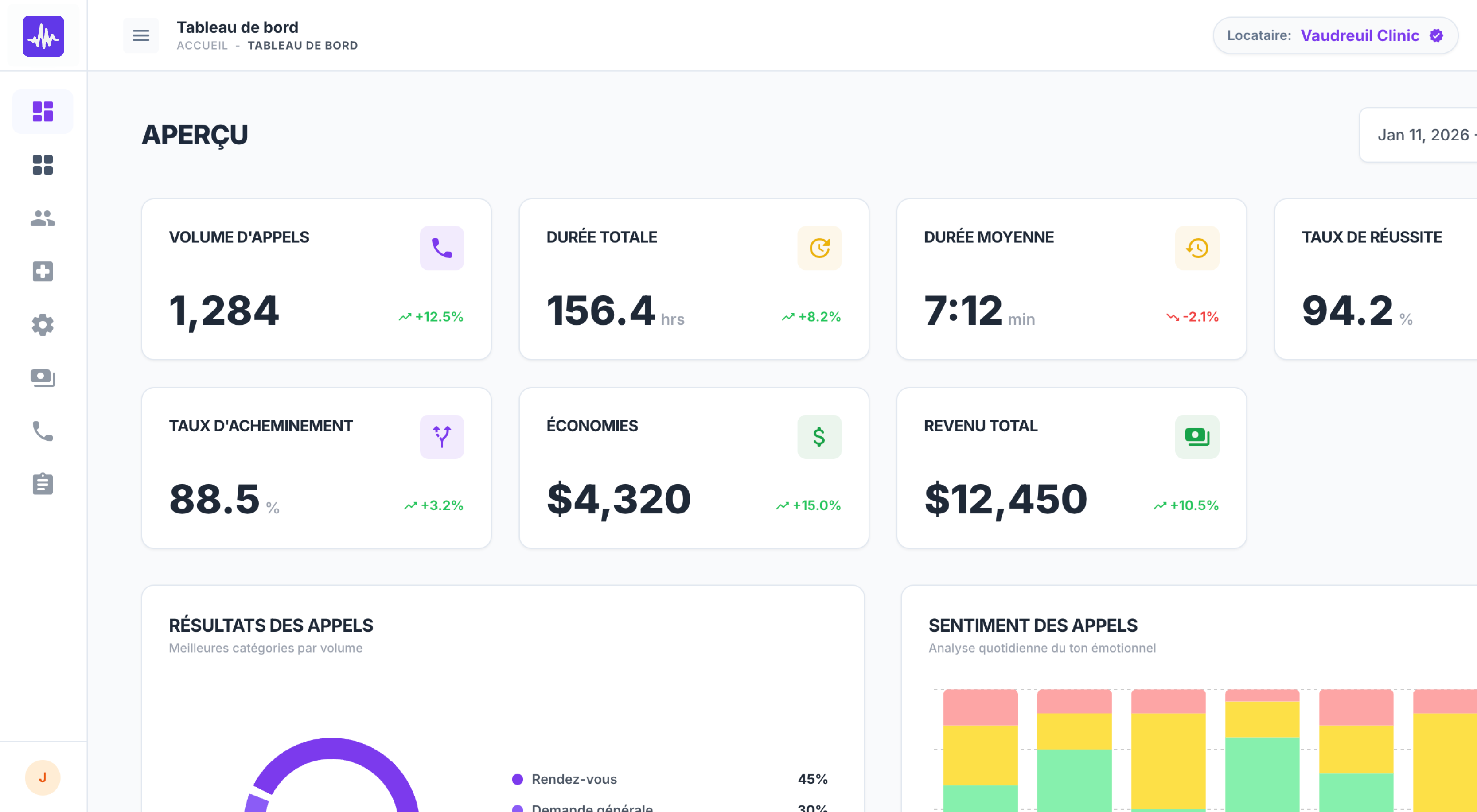
Task: Open the Jan 11, 2026 date picker
Action: [x=1422, y=135]
